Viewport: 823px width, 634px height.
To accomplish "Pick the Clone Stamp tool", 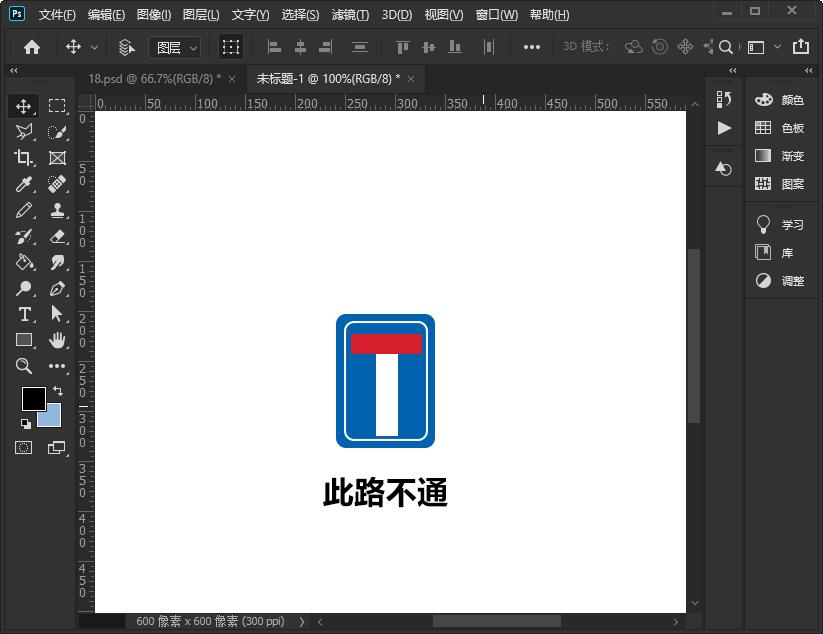I will 57,210.
